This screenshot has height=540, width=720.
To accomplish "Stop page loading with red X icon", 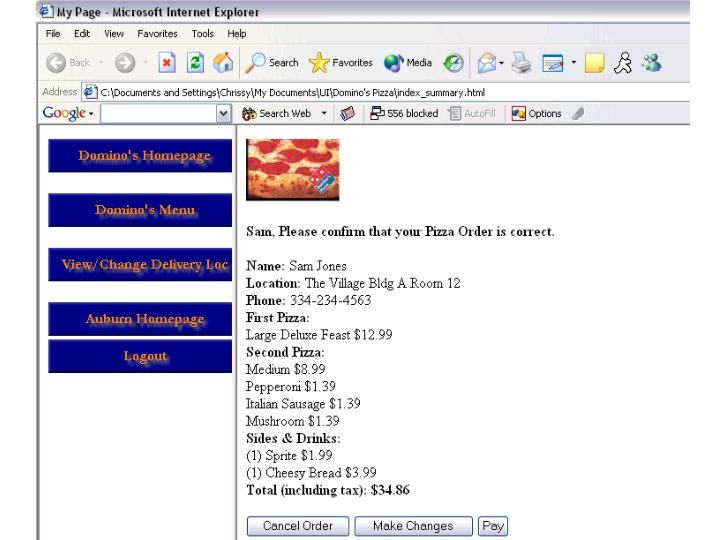I will pos(167,62).
